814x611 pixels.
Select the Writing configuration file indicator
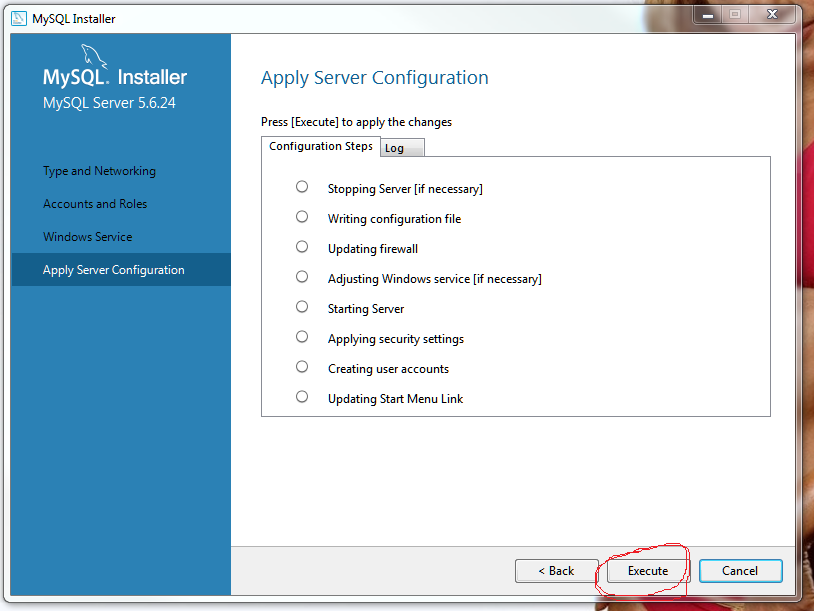tap(302, 217)
